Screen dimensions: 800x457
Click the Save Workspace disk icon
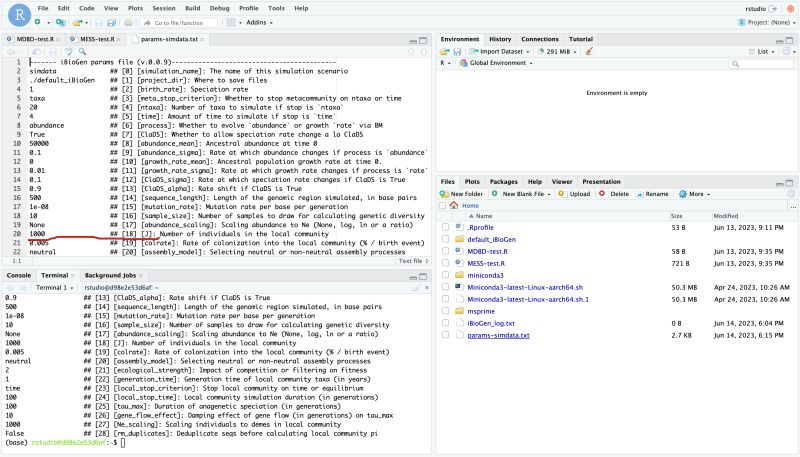(x=457, y=52)
